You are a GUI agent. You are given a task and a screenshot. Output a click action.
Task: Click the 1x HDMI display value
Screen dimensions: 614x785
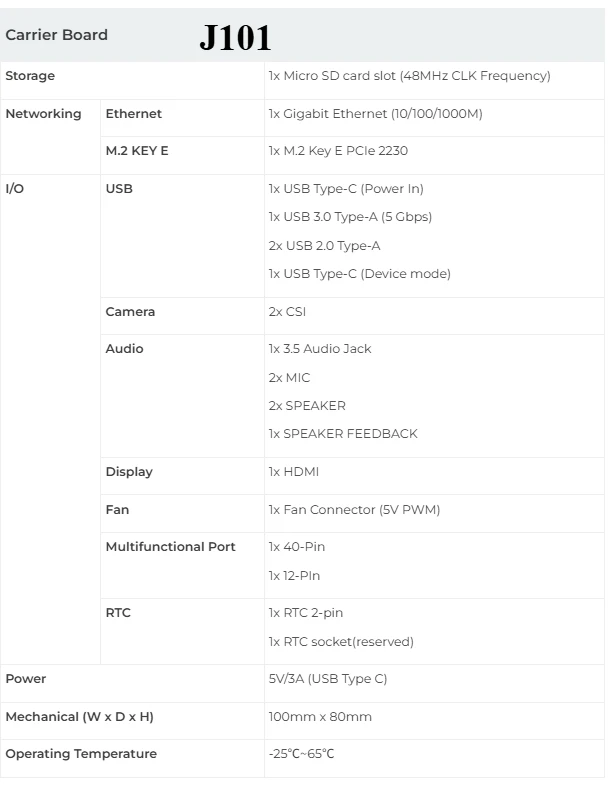point(294,472)
